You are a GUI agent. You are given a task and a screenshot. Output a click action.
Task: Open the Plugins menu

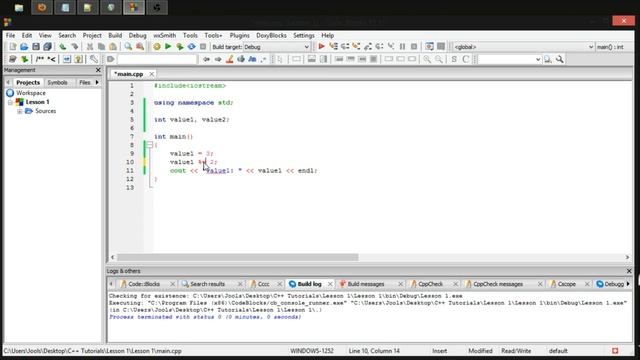240,36
